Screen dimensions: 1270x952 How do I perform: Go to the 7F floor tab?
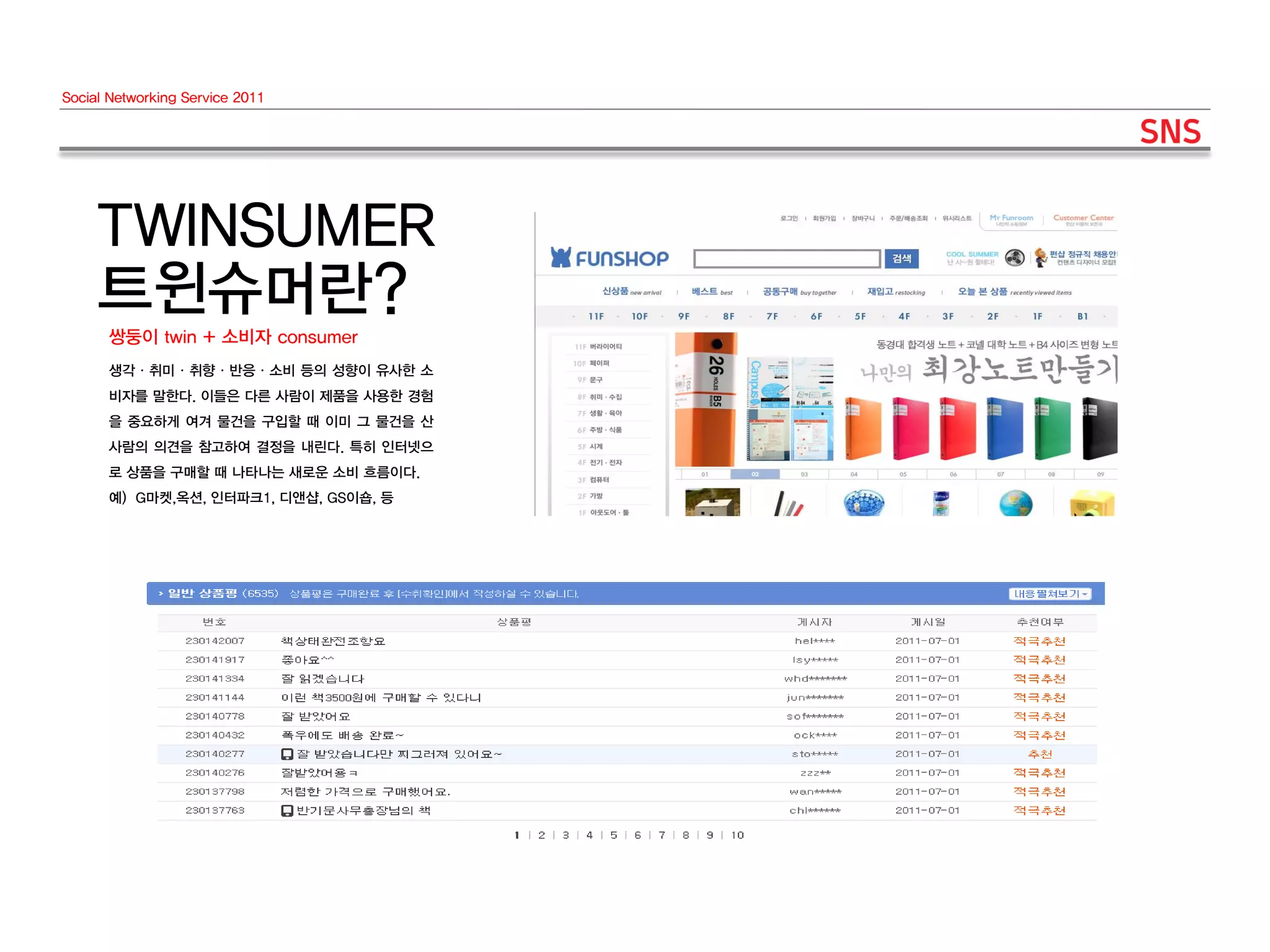point(772,316)
